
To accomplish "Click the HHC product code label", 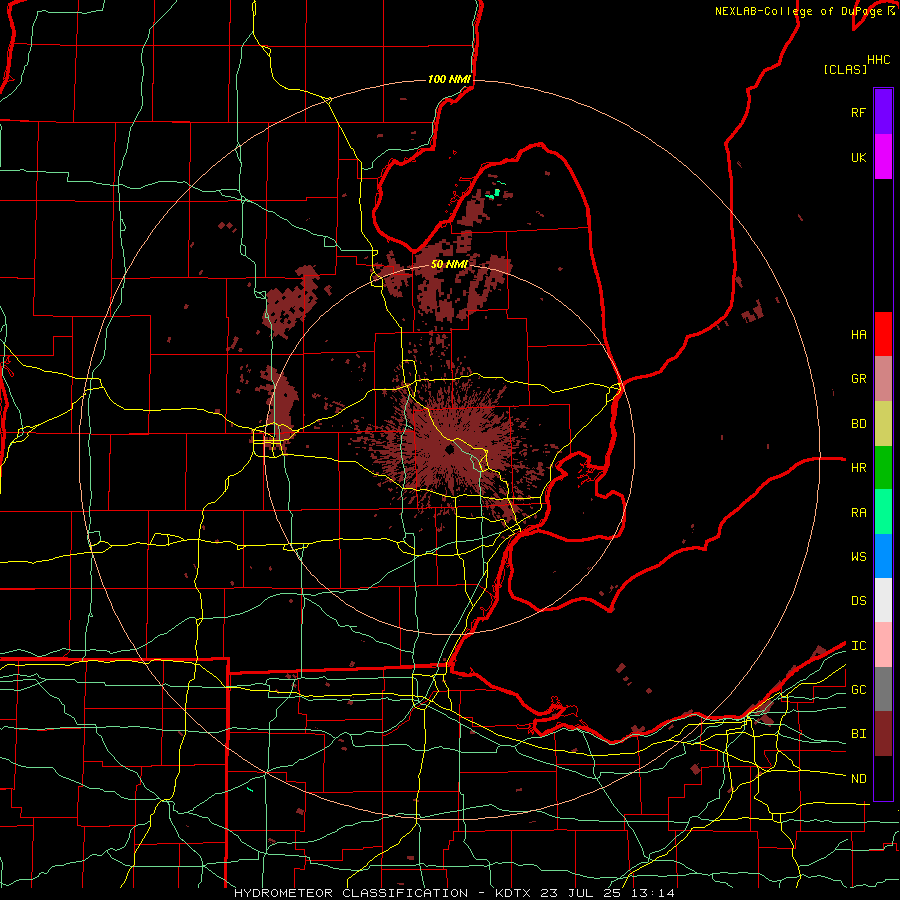I will 879,60.
